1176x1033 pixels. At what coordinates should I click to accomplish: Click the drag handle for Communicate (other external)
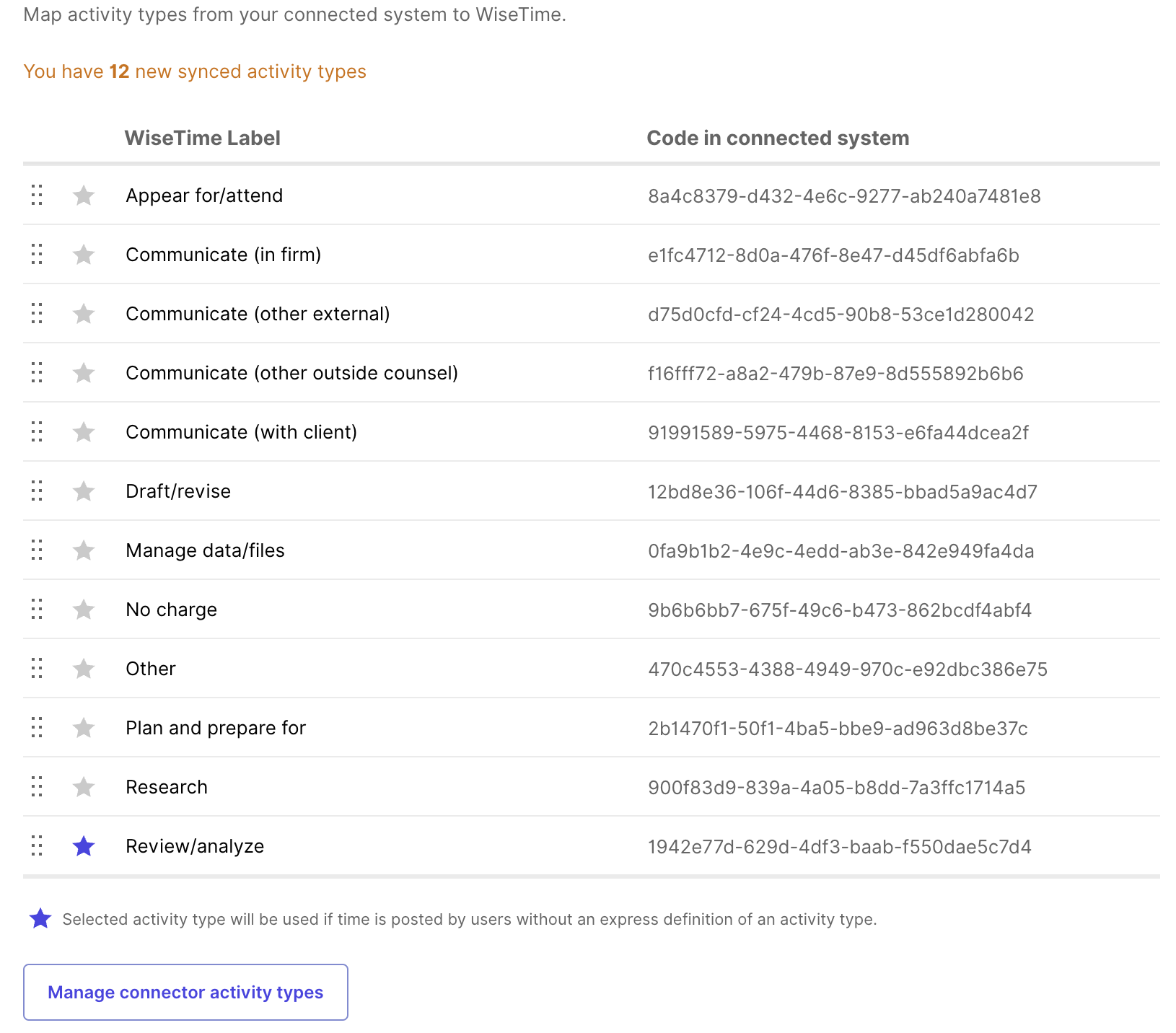tap(37, 314)
